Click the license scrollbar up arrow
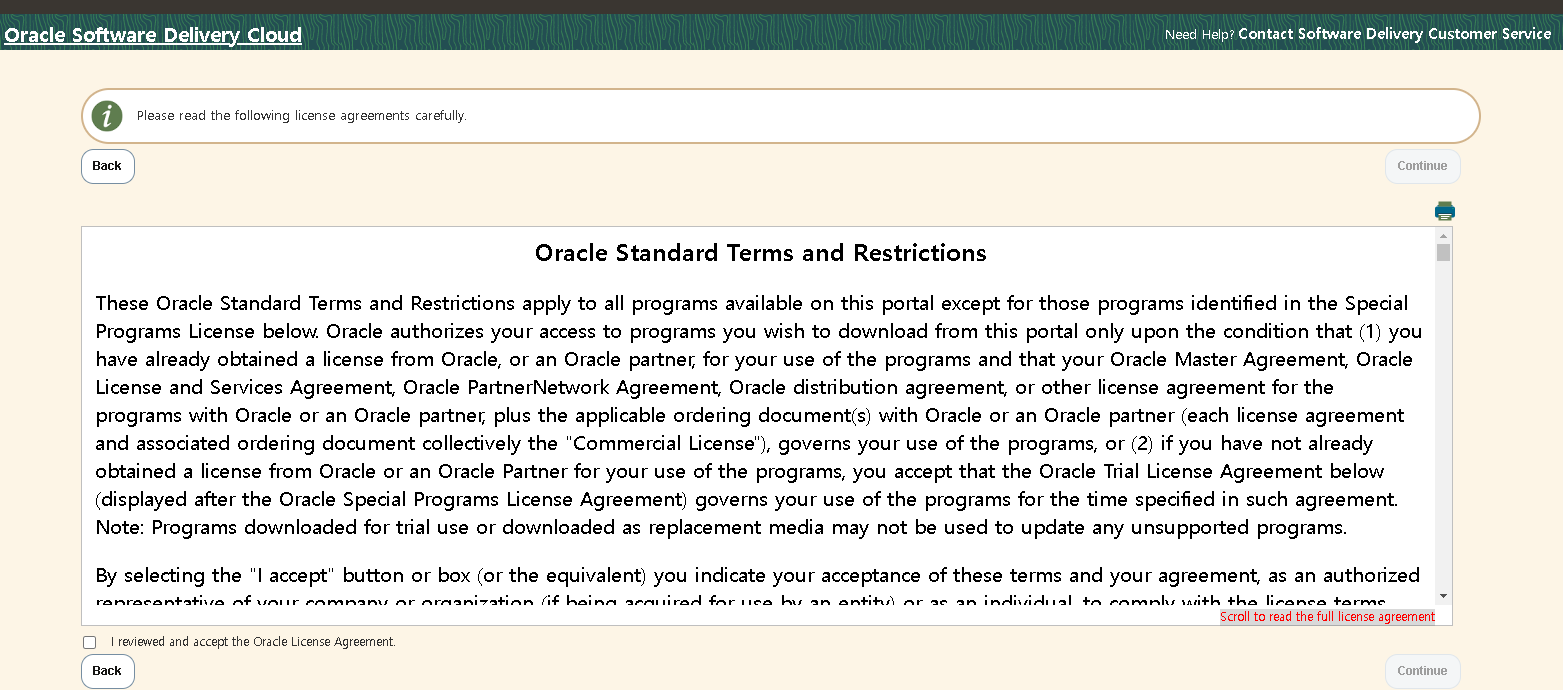Image resolution: width=1563 pixels, height=690 pixels. click(x=1443, y=236)
